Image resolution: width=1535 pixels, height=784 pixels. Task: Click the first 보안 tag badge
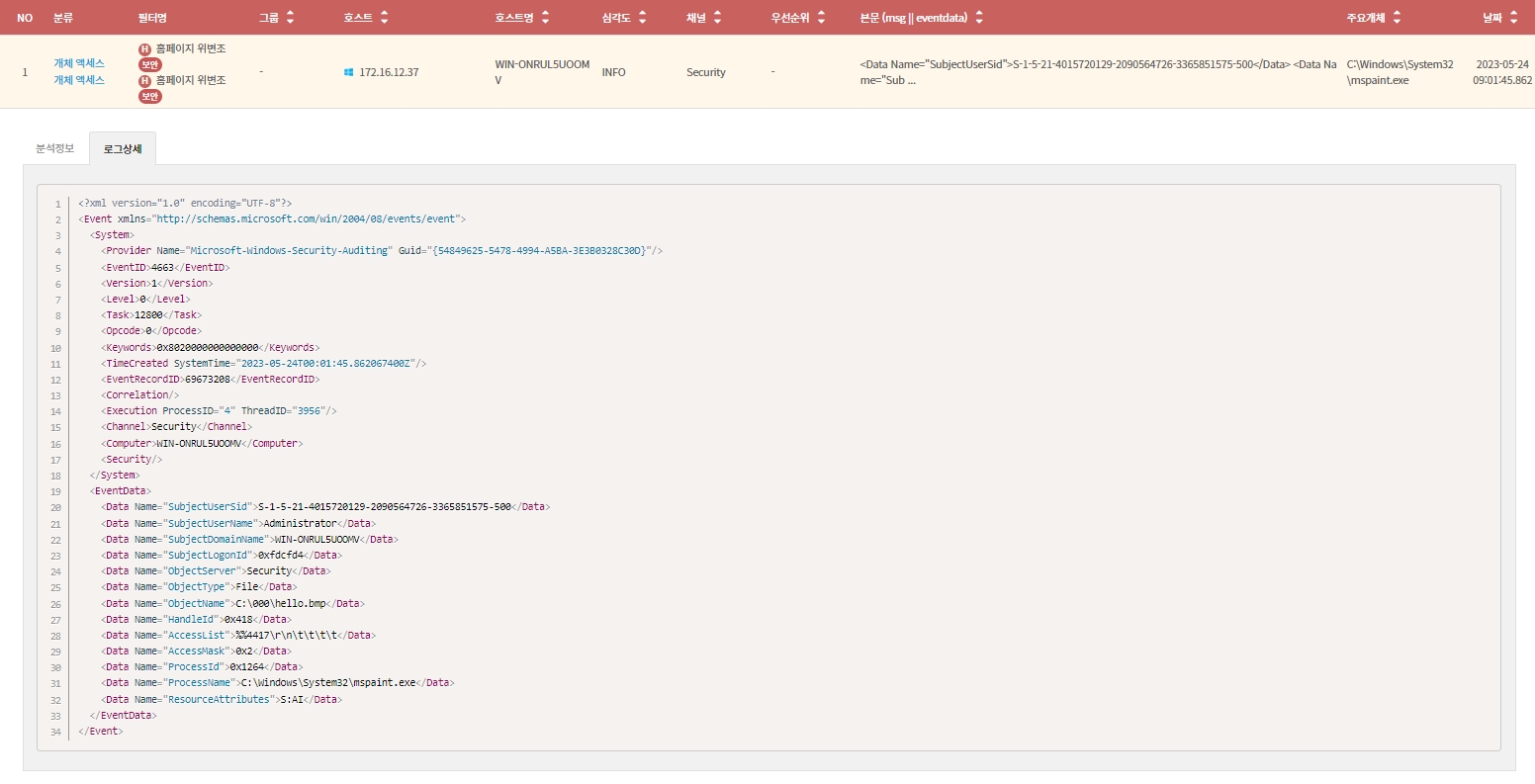150,64
